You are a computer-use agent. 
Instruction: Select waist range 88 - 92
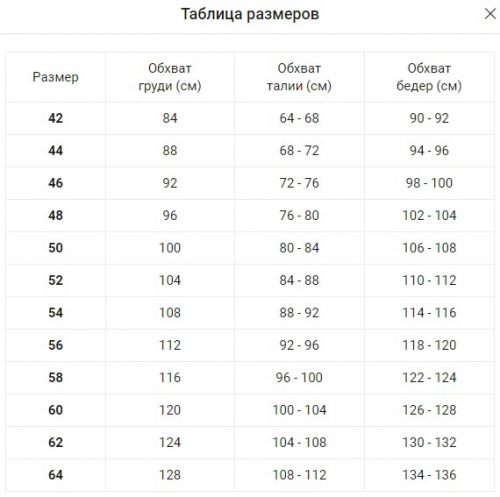[x=299, y=313]
